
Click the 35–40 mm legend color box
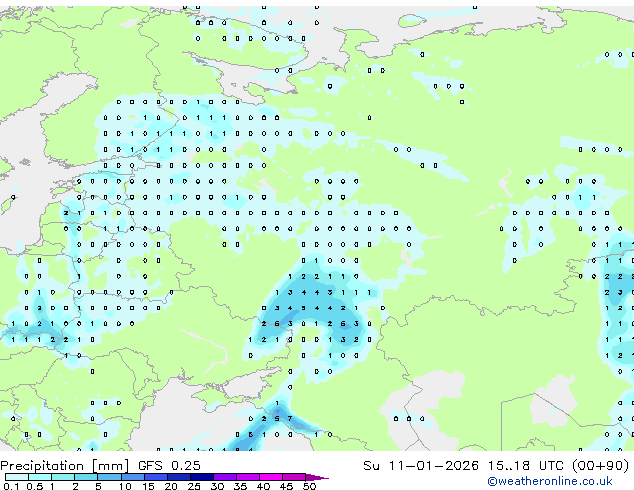pos(247,477)
